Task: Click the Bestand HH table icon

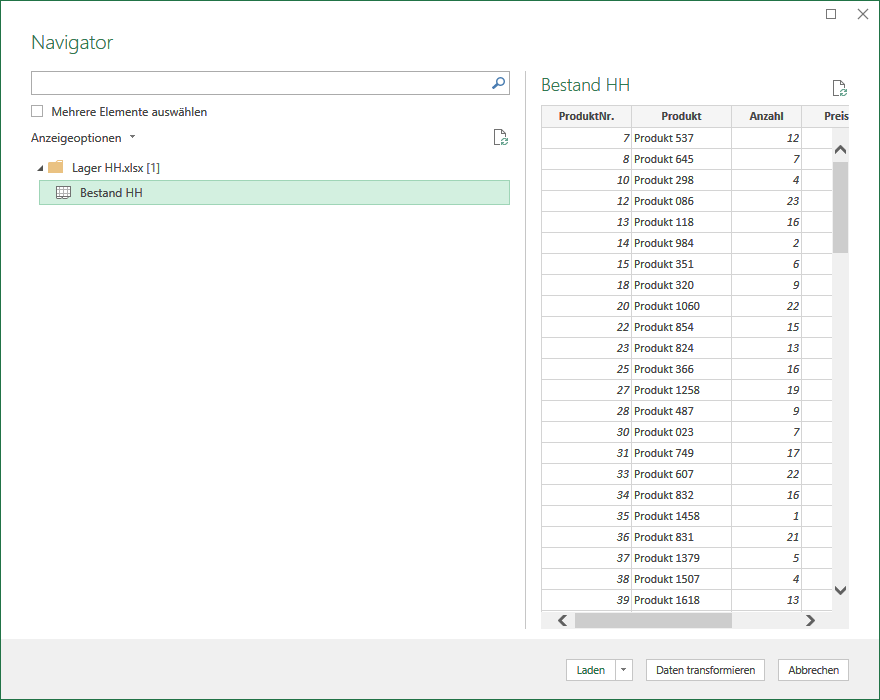Action: [x=63, y=193]
